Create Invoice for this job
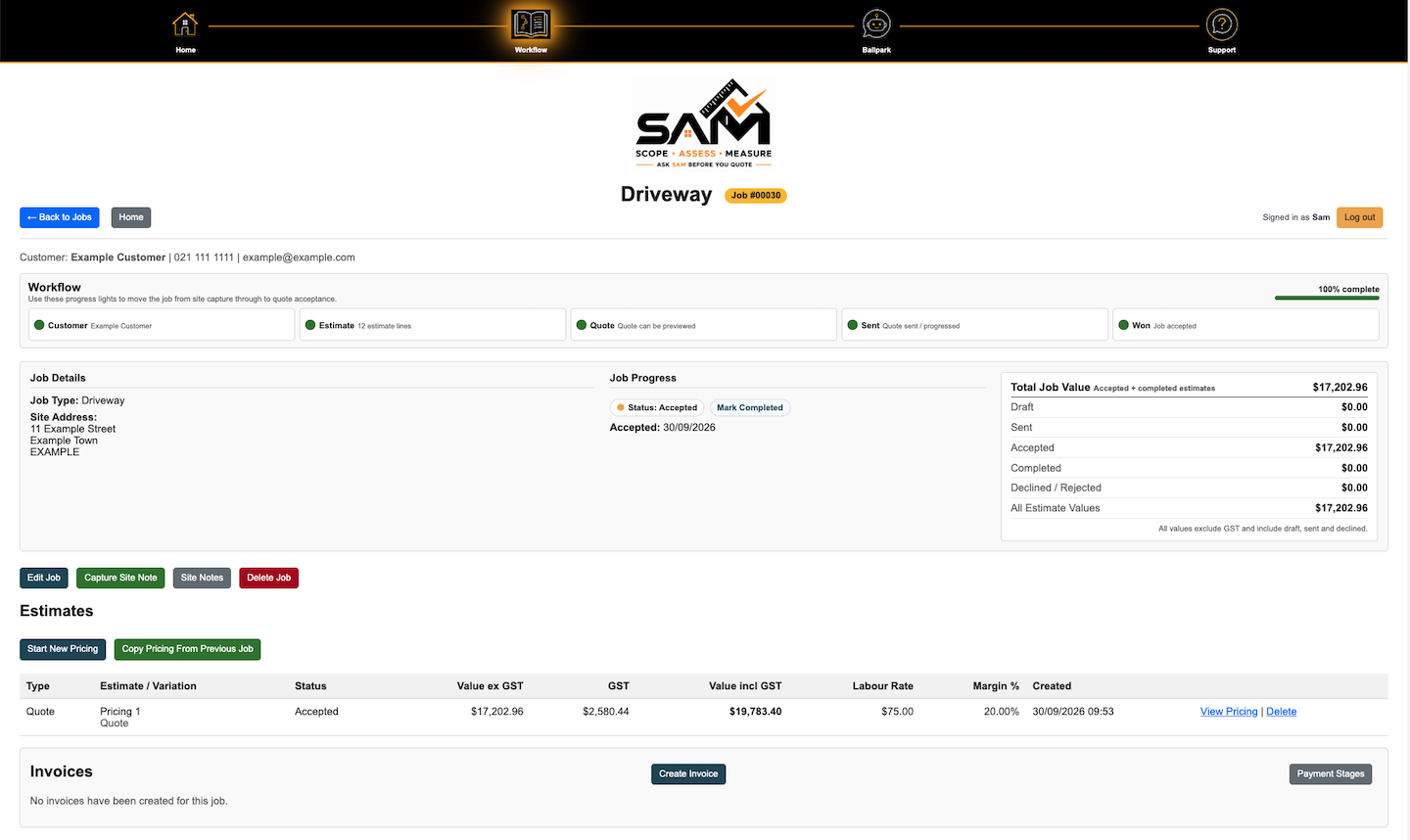 click(x=688, y=773)
